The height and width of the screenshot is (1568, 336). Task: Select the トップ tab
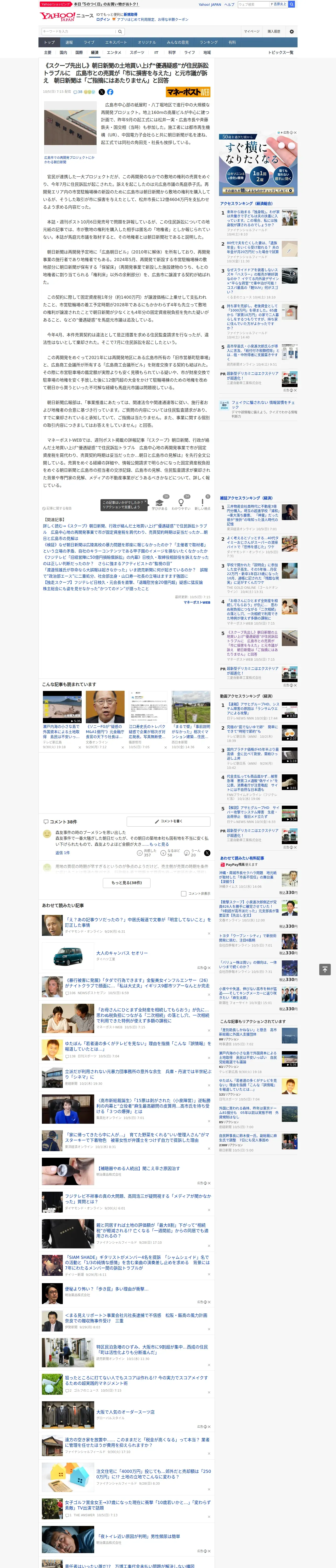[x=49, y=42]
